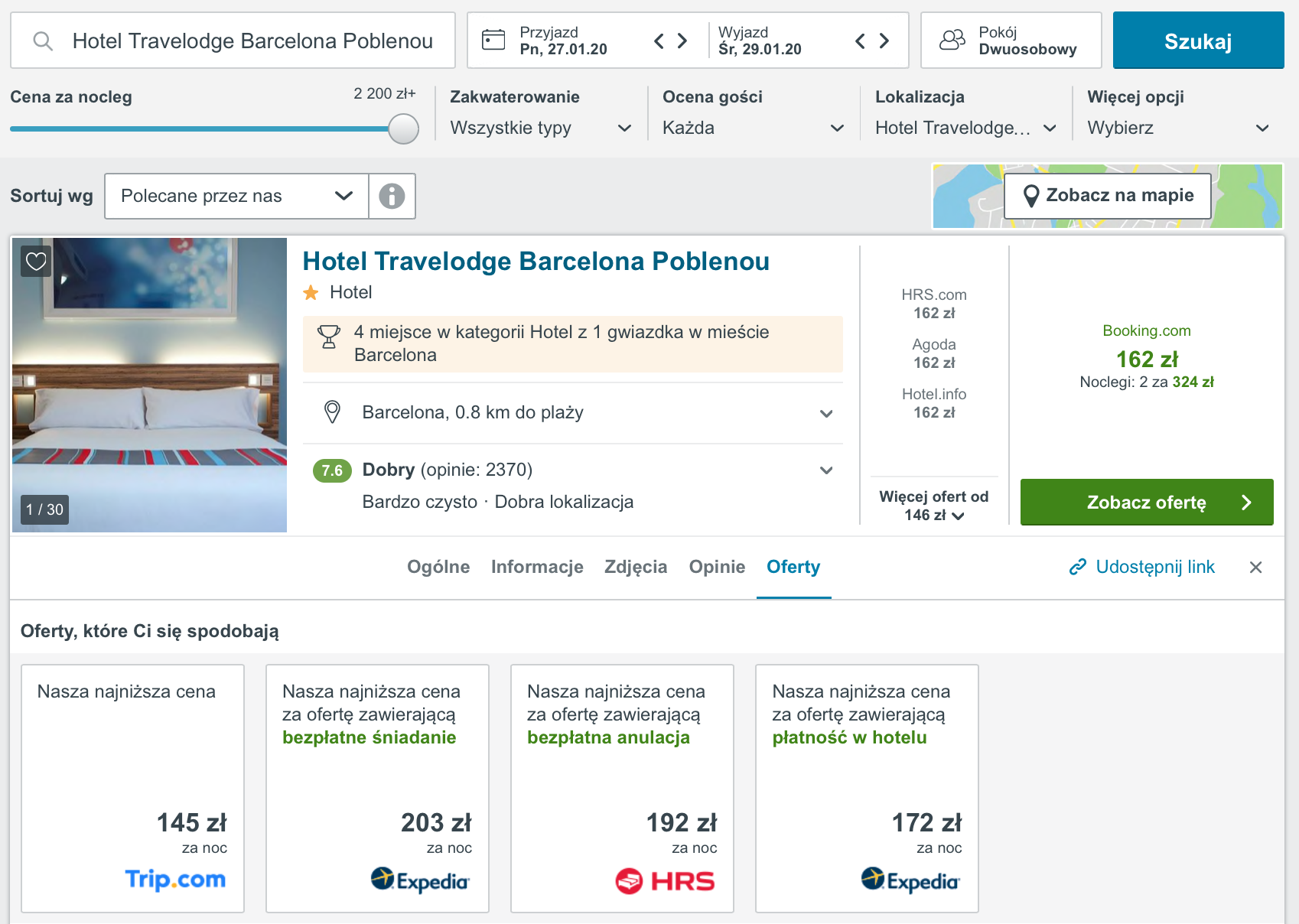This screenshot has height=924, width=1299.
Task: Switch to the Opinie tab
Action: 717,567
